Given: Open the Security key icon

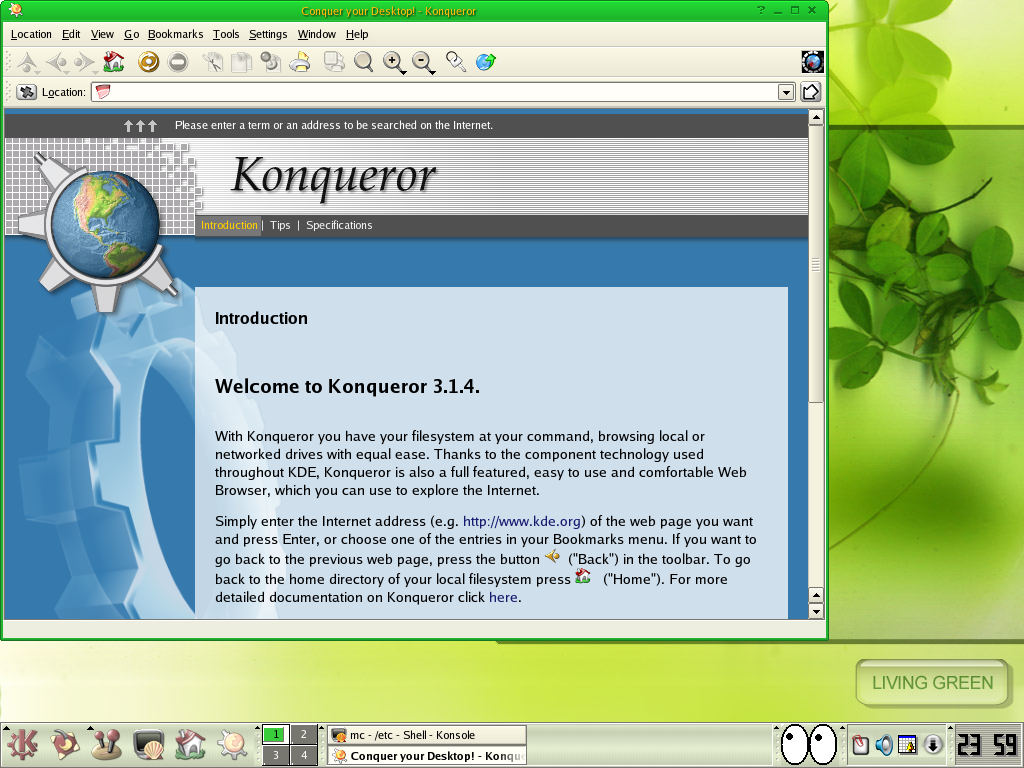Looking at the screenshot, I should 456,62.
